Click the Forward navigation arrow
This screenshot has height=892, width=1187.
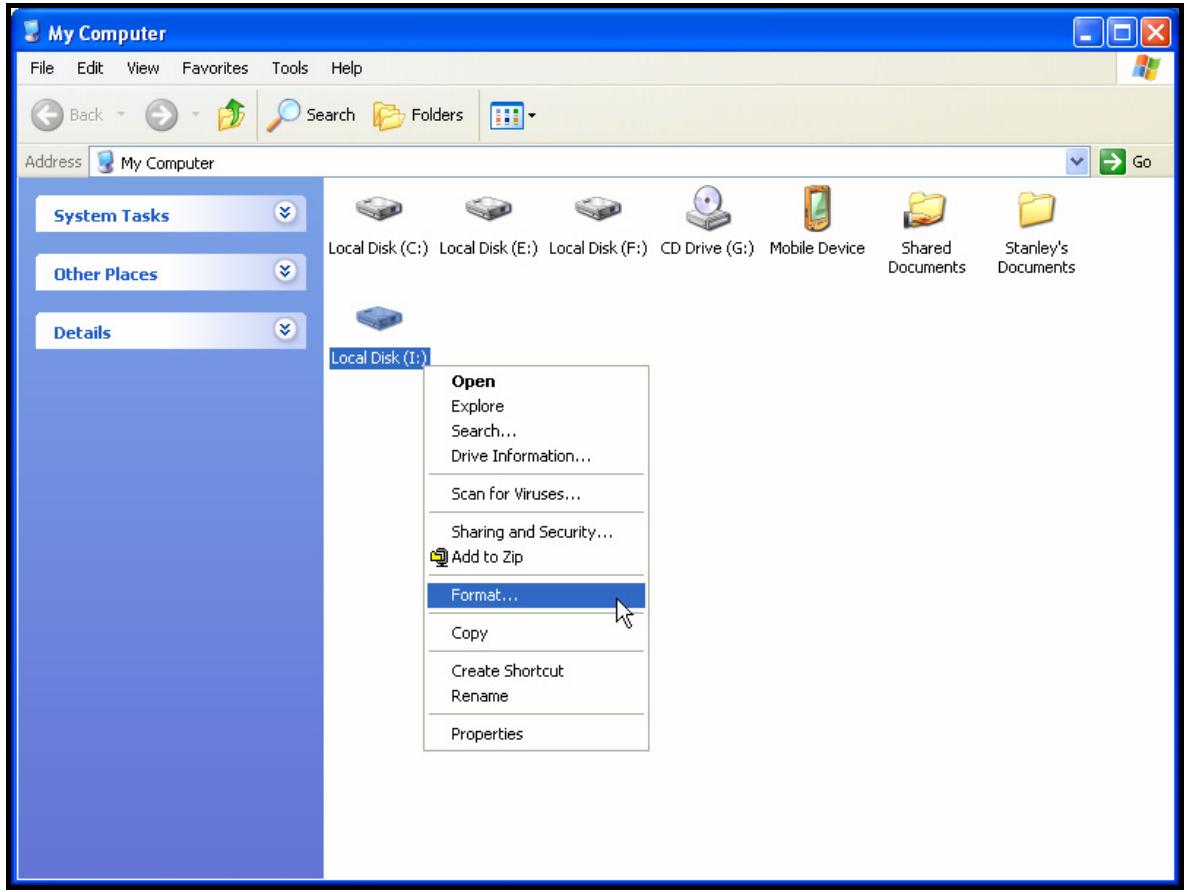pyautogui.click(x=161, y=115)
